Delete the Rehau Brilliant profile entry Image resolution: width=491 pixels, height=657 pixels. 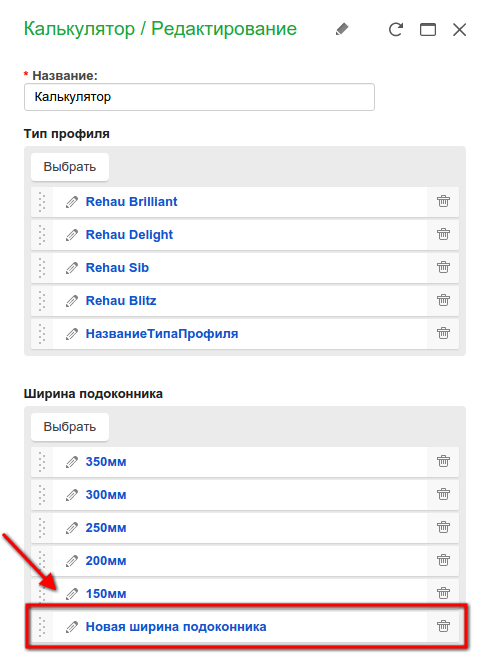point(443,202)
